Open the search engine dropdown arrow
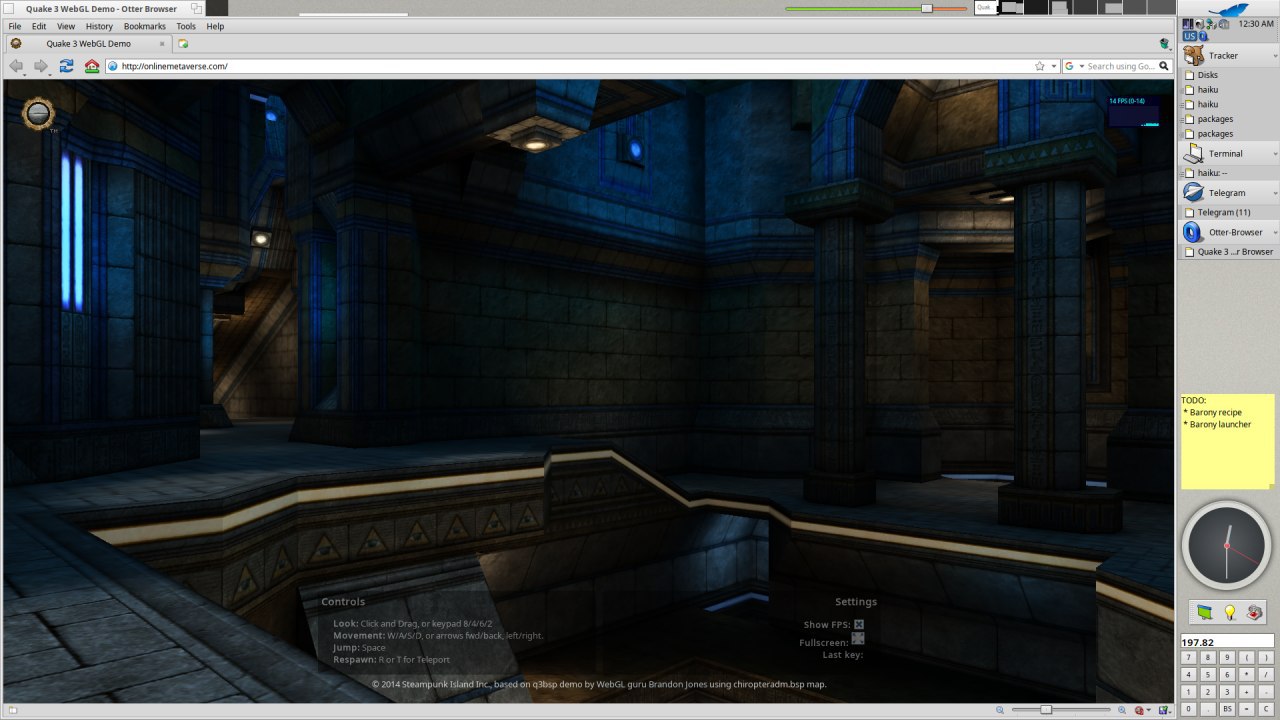Screen dimensions: 1280x720 [1080, 66]
